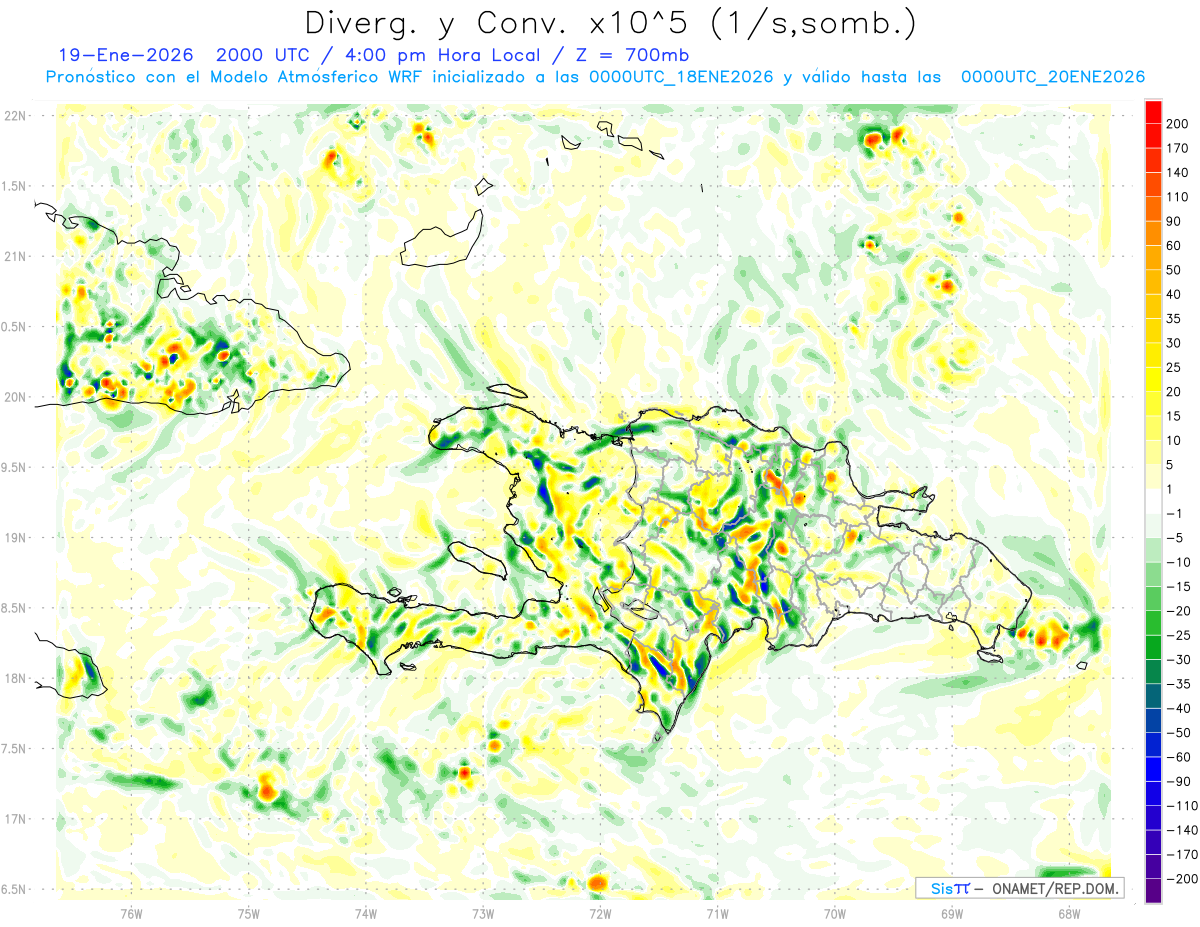Screen dimensions: 1200x927
Task: Click the '18N' latitude label
Action: point(15,678)
